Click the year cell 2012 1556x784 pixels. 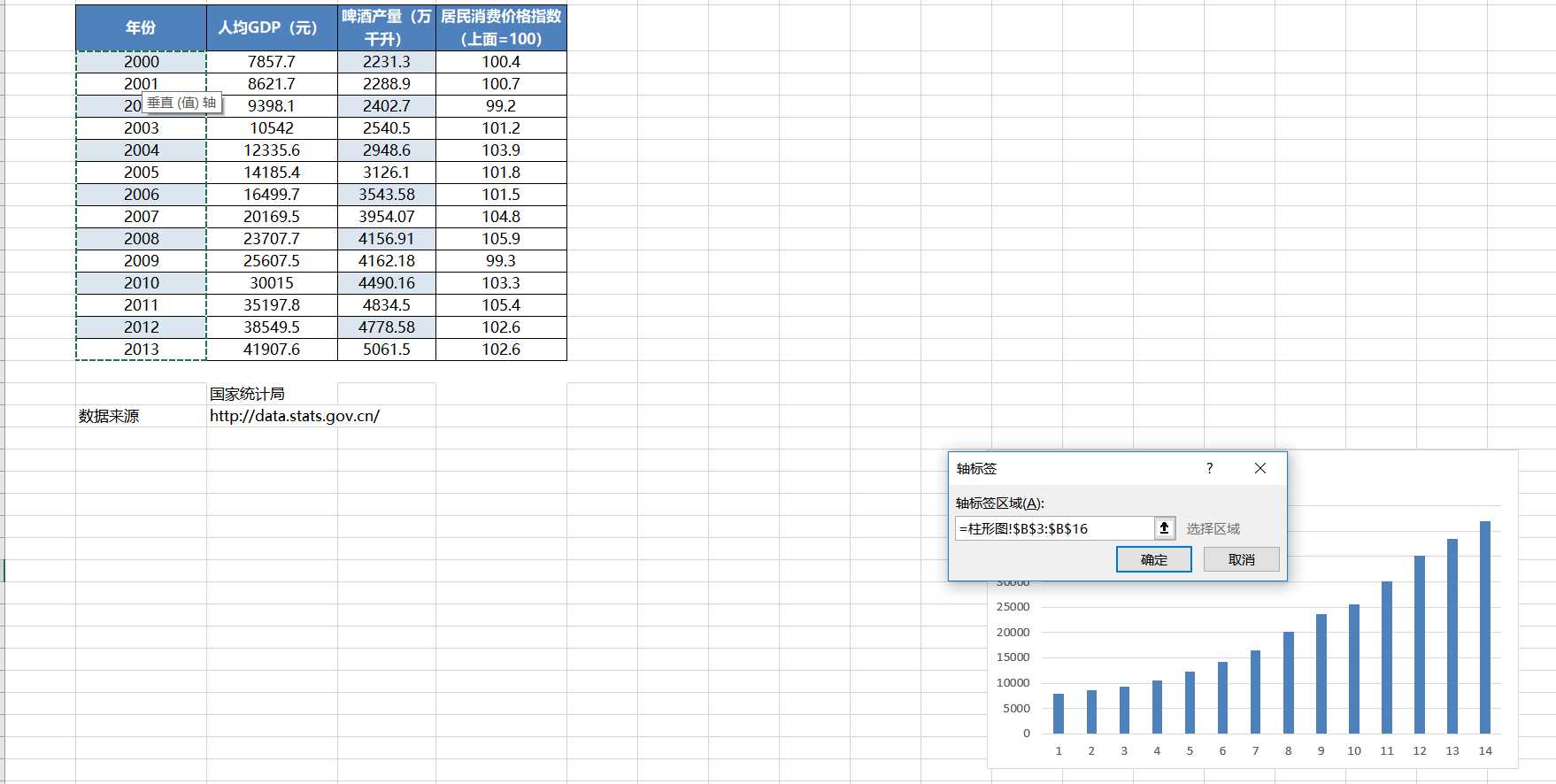(142, 327)
